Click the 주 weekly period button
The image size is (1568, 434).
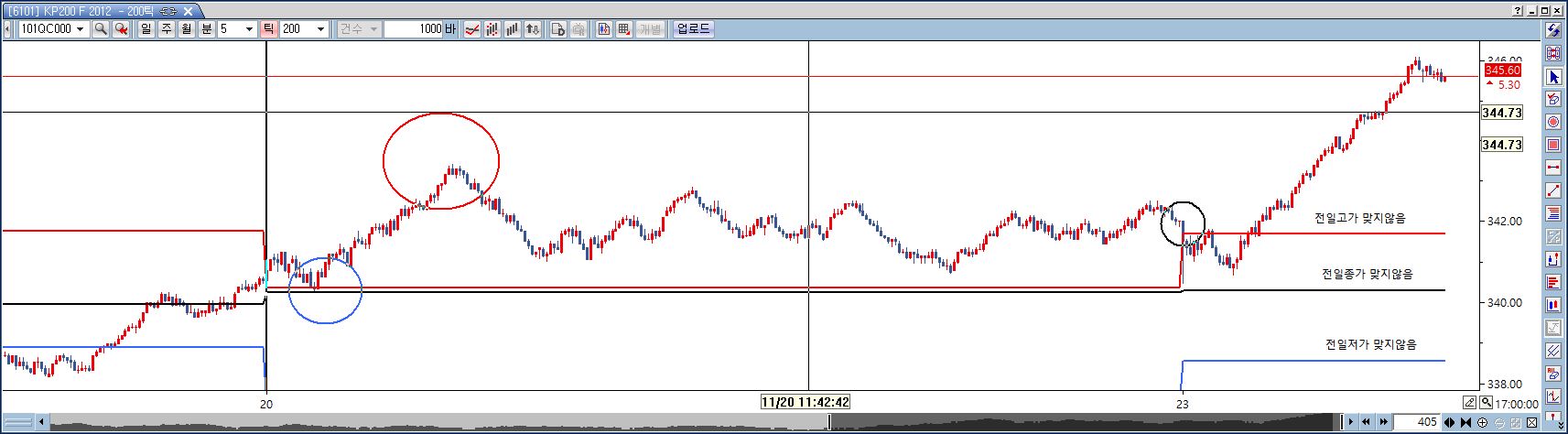point(166,29)
